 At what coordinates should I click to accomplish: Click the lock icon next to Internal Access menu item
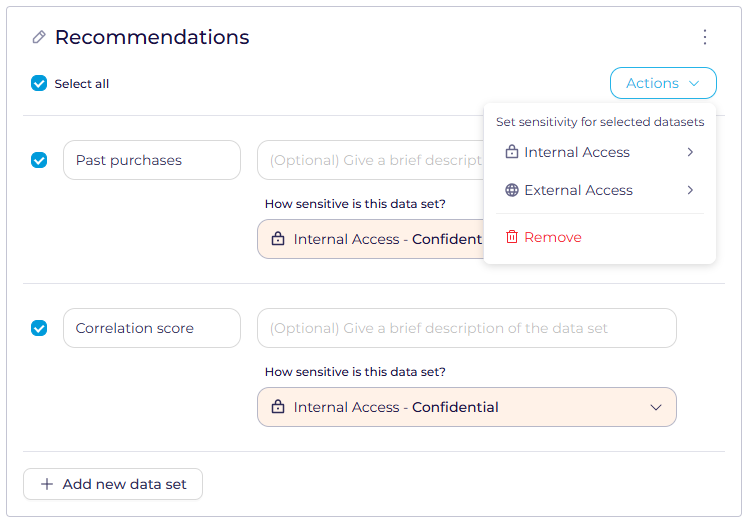pos(512,152)
